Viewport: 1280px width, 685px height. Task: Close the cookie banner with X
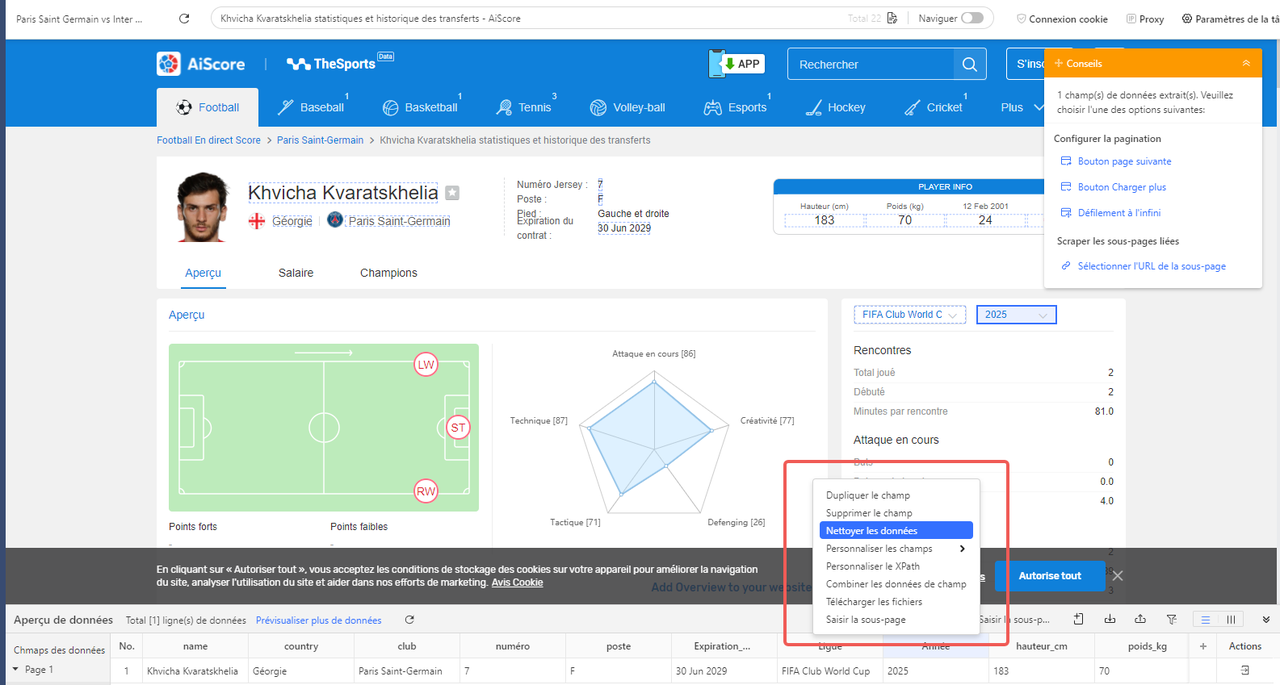click(x=1117, y=576)
